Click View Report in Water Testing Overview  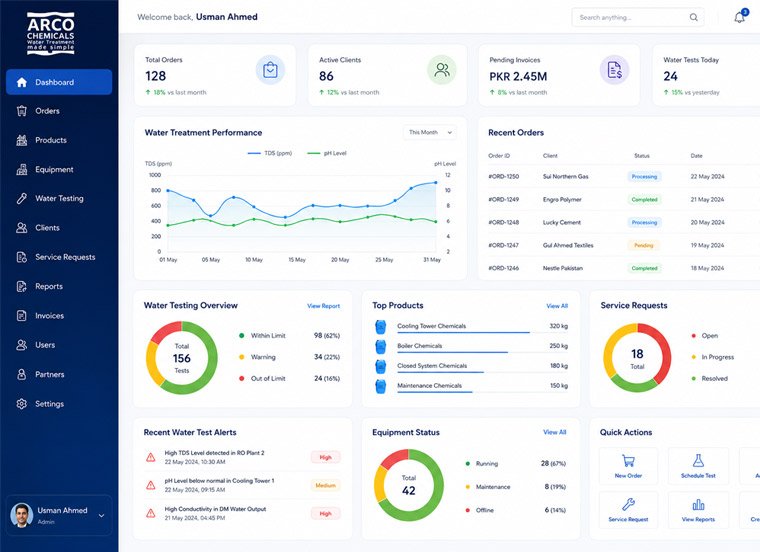(323, 306)
